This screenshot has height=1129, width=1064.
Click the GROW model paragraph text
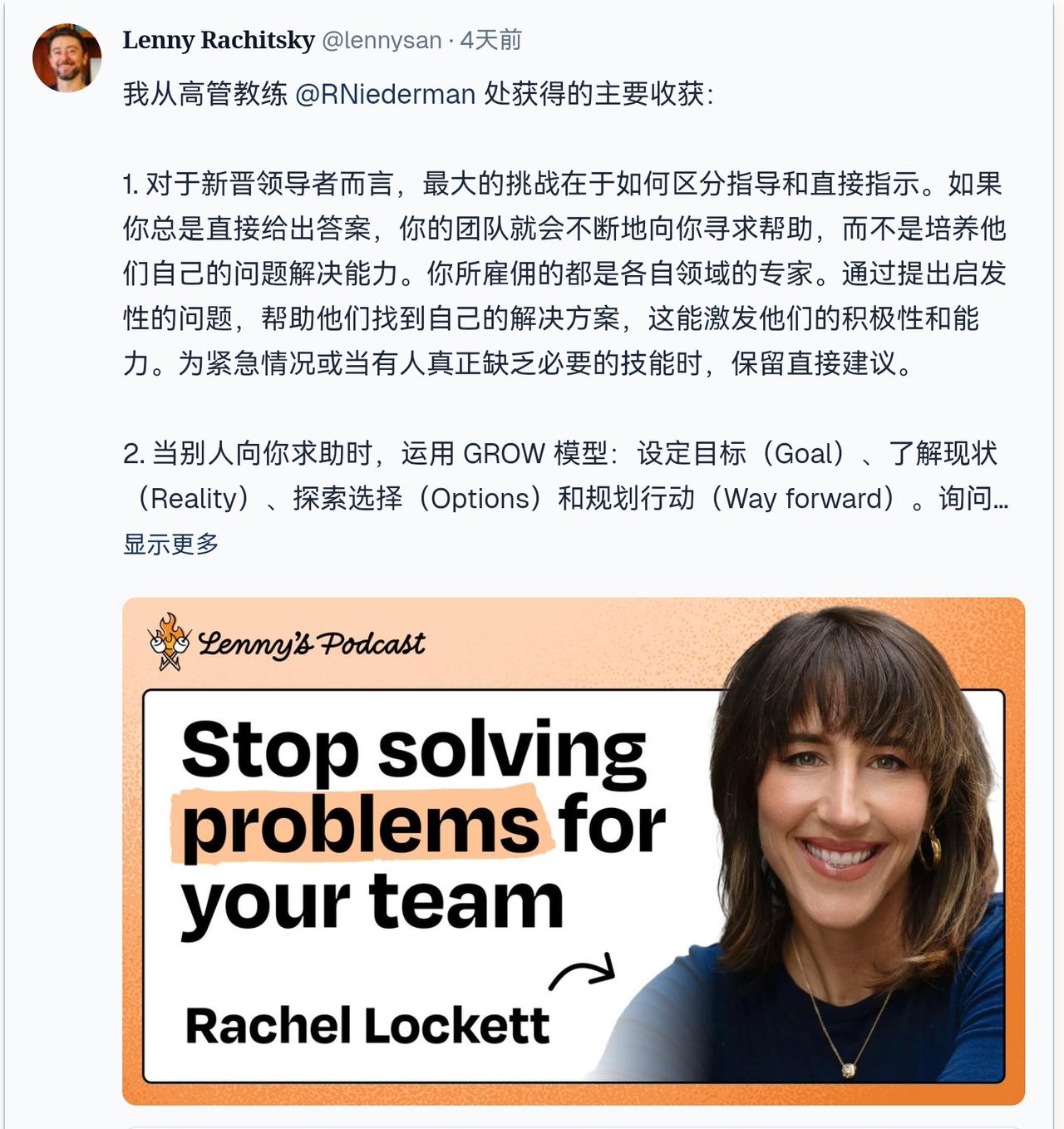point(565,476)
